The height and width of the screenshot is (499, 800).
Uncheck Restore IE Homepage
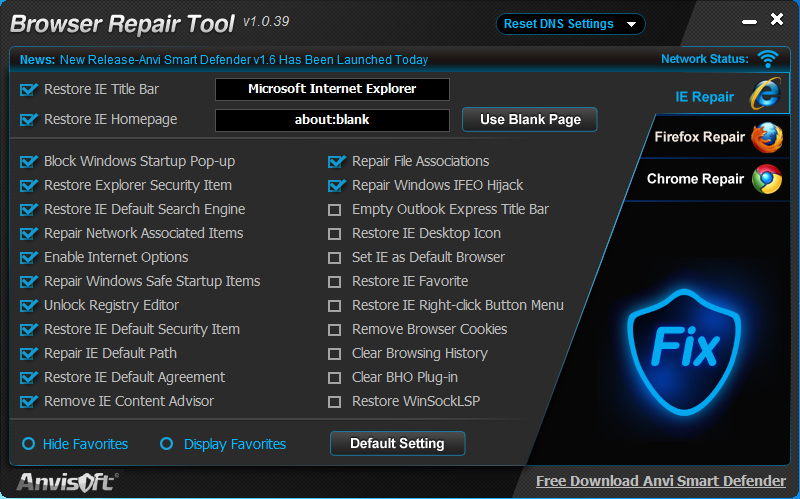tap(29, 120)
